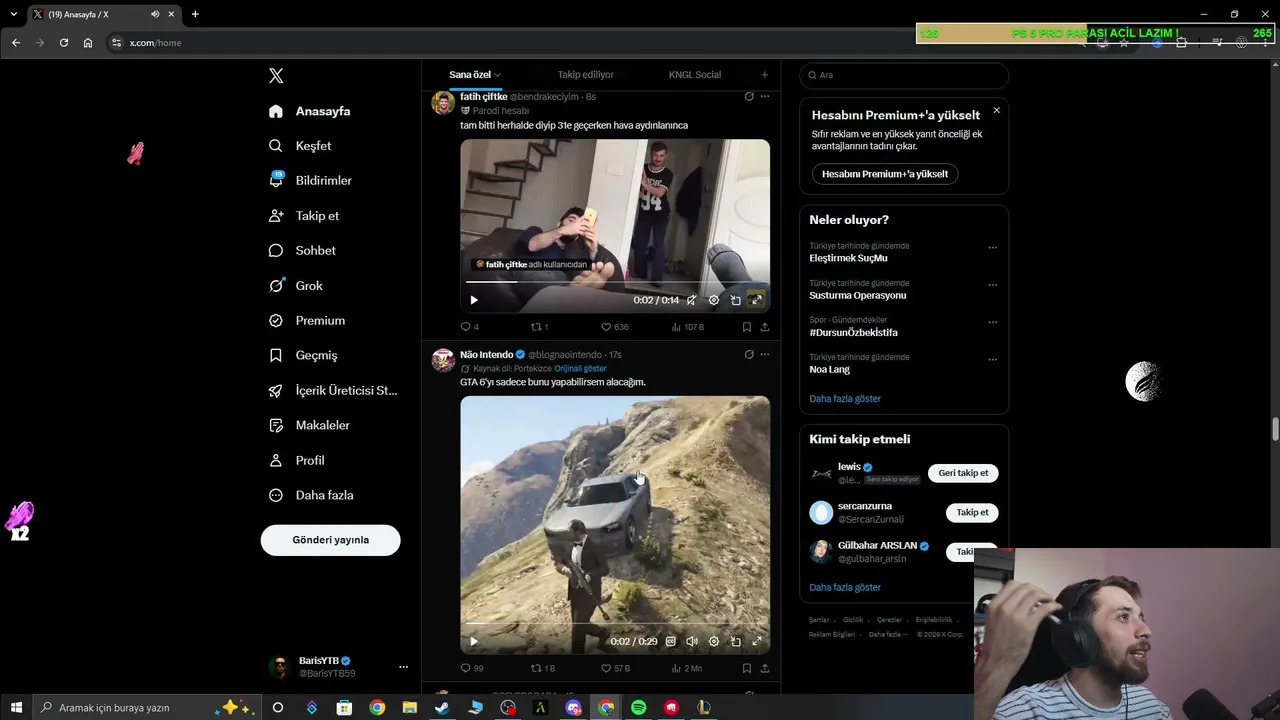The height and width of the screenshot is (720, 1280).
Task: Open Takip et in the sidebar
Action: pos(304,216)
